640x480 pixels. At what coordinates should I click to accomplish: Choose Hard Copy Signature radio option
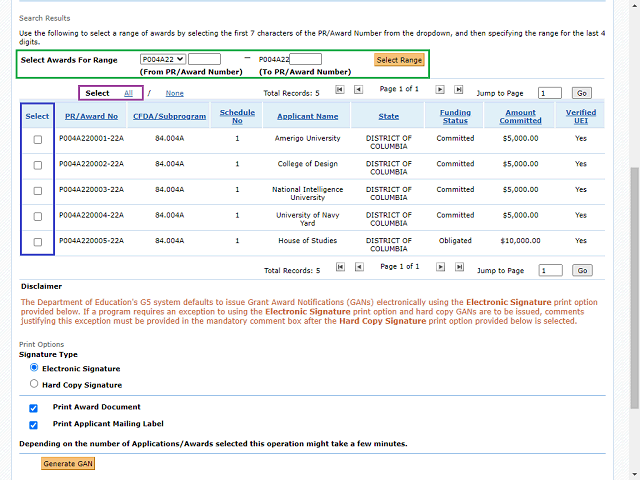(34, 384)
